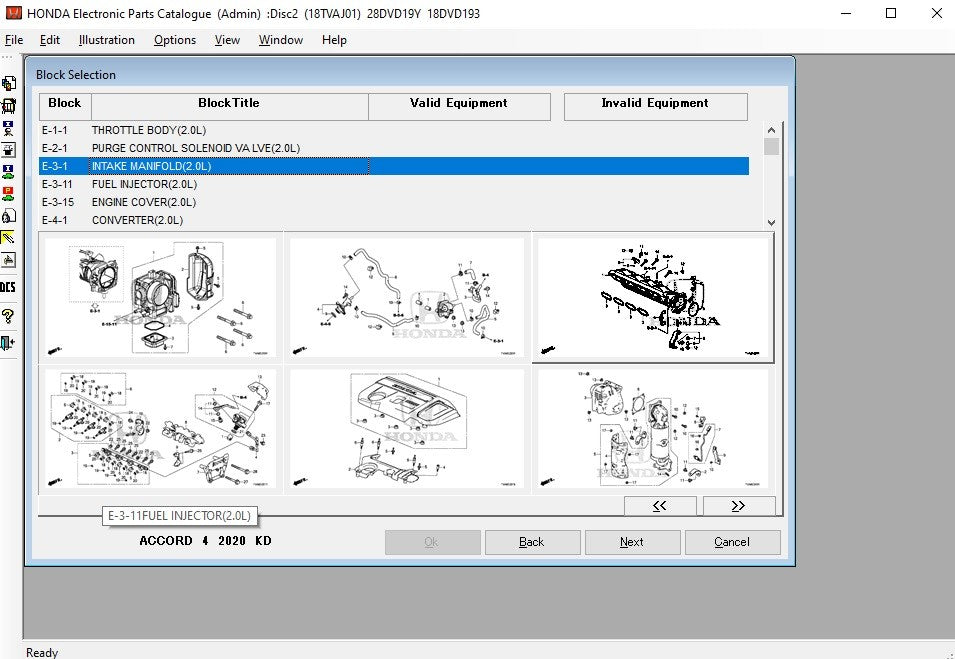
Task: Open help via yellow question mark icon
Action: pyautogui.click(x=8, y=316)
